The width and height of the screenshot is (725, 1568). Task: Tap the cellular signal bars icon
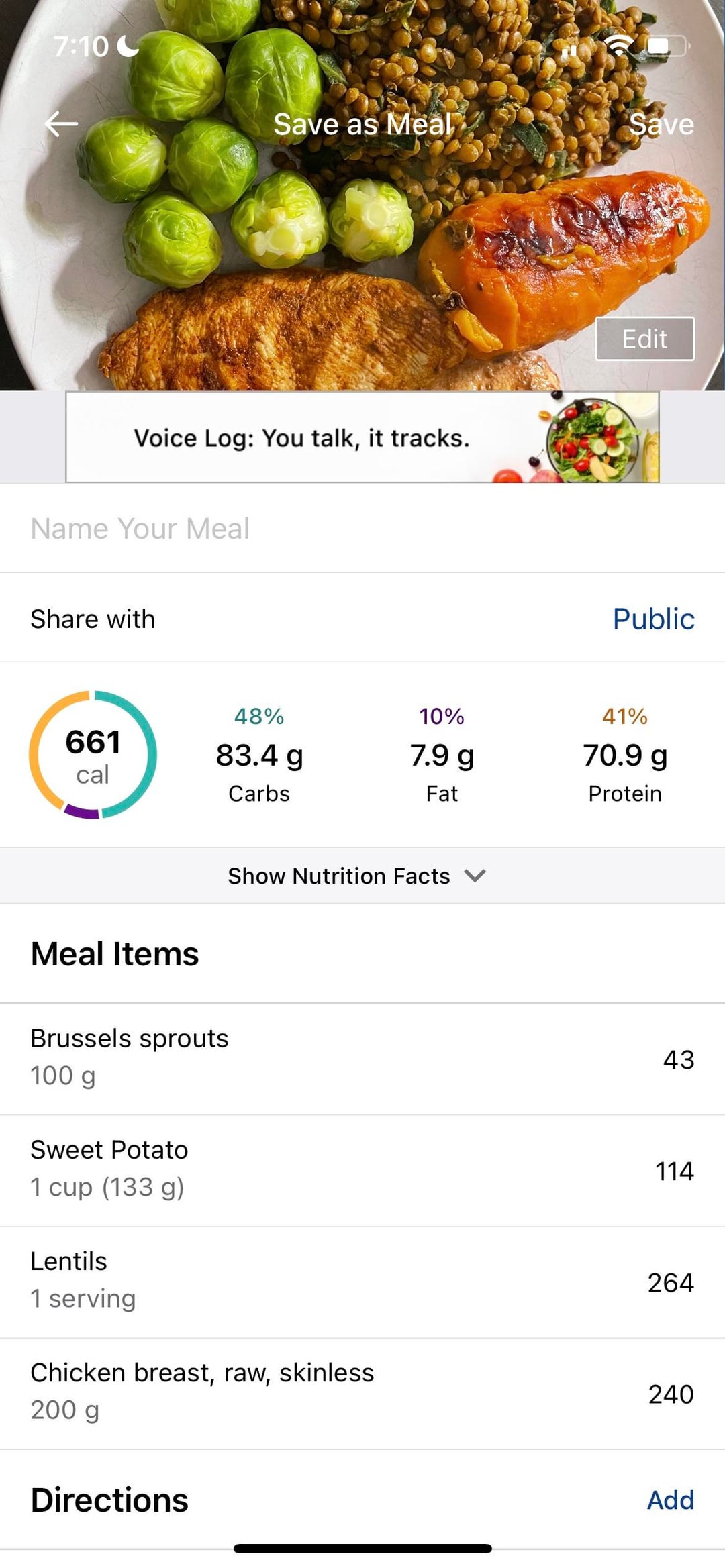tap(569, 48)
